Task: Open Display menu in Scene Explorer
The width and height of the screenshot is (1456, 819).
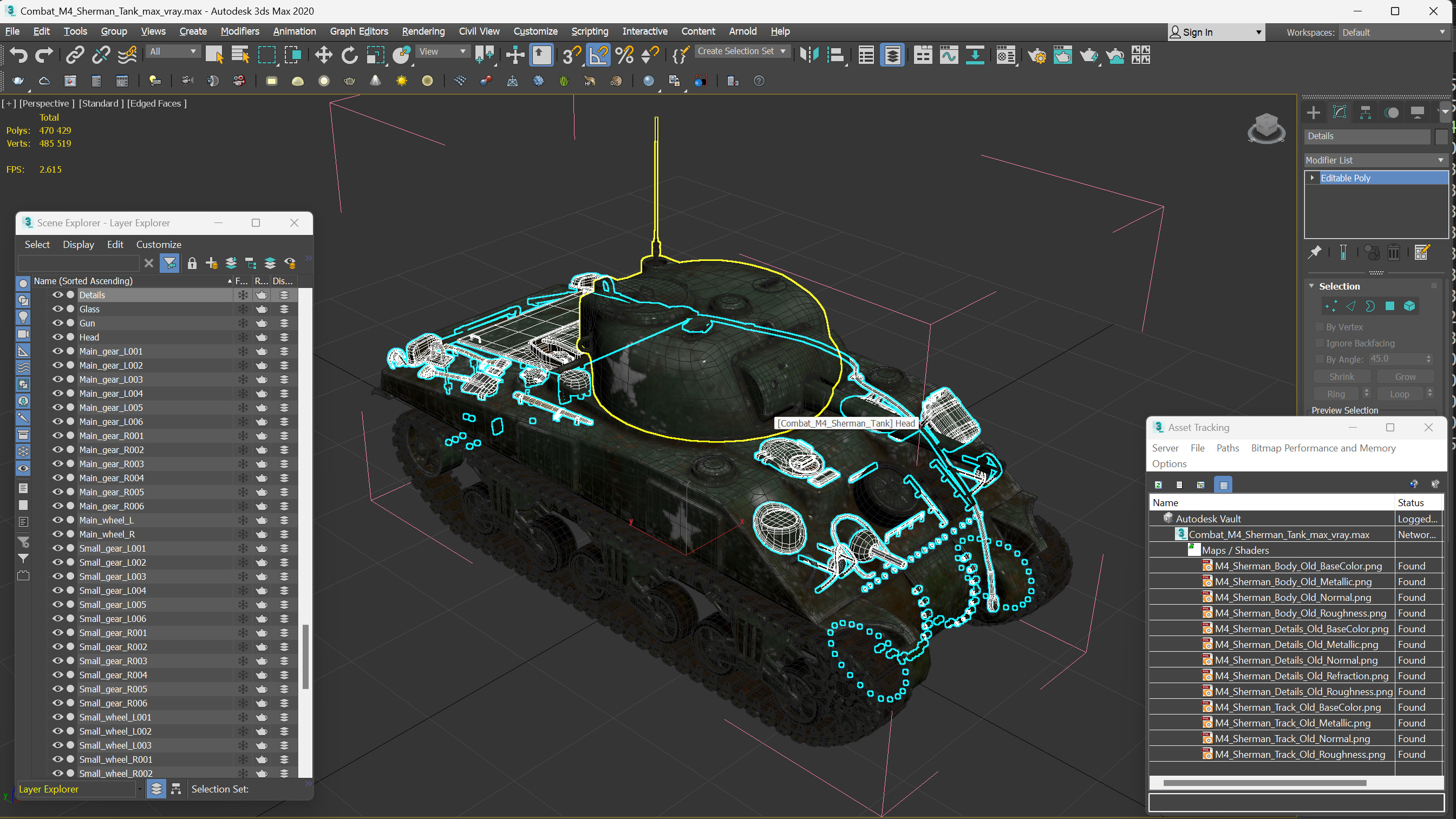Action: 79,244
